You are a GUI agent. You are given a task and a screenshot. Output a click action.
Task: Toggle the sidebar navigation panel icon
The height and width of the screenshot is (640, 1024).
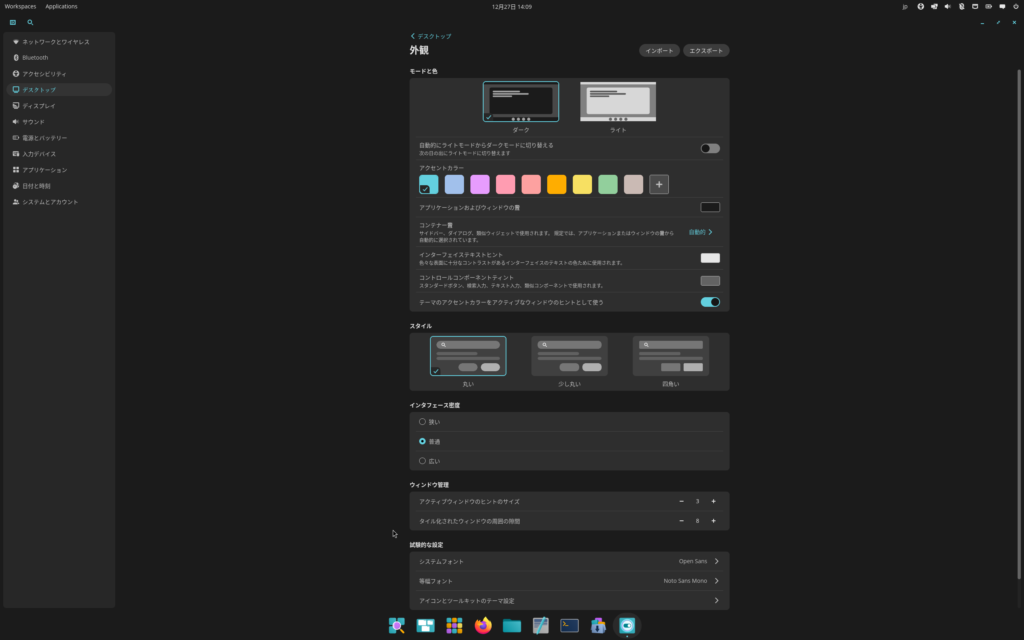pos(13,22)
